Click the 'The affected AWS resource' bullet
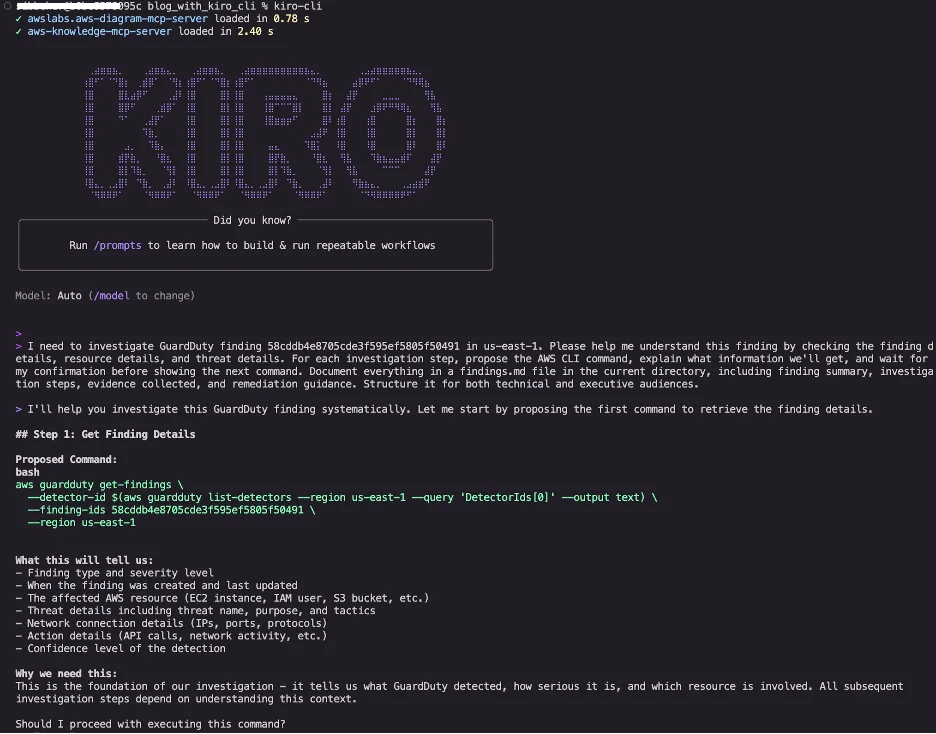Viewport: 936px width, 734px height. click(x=222, y=598)
